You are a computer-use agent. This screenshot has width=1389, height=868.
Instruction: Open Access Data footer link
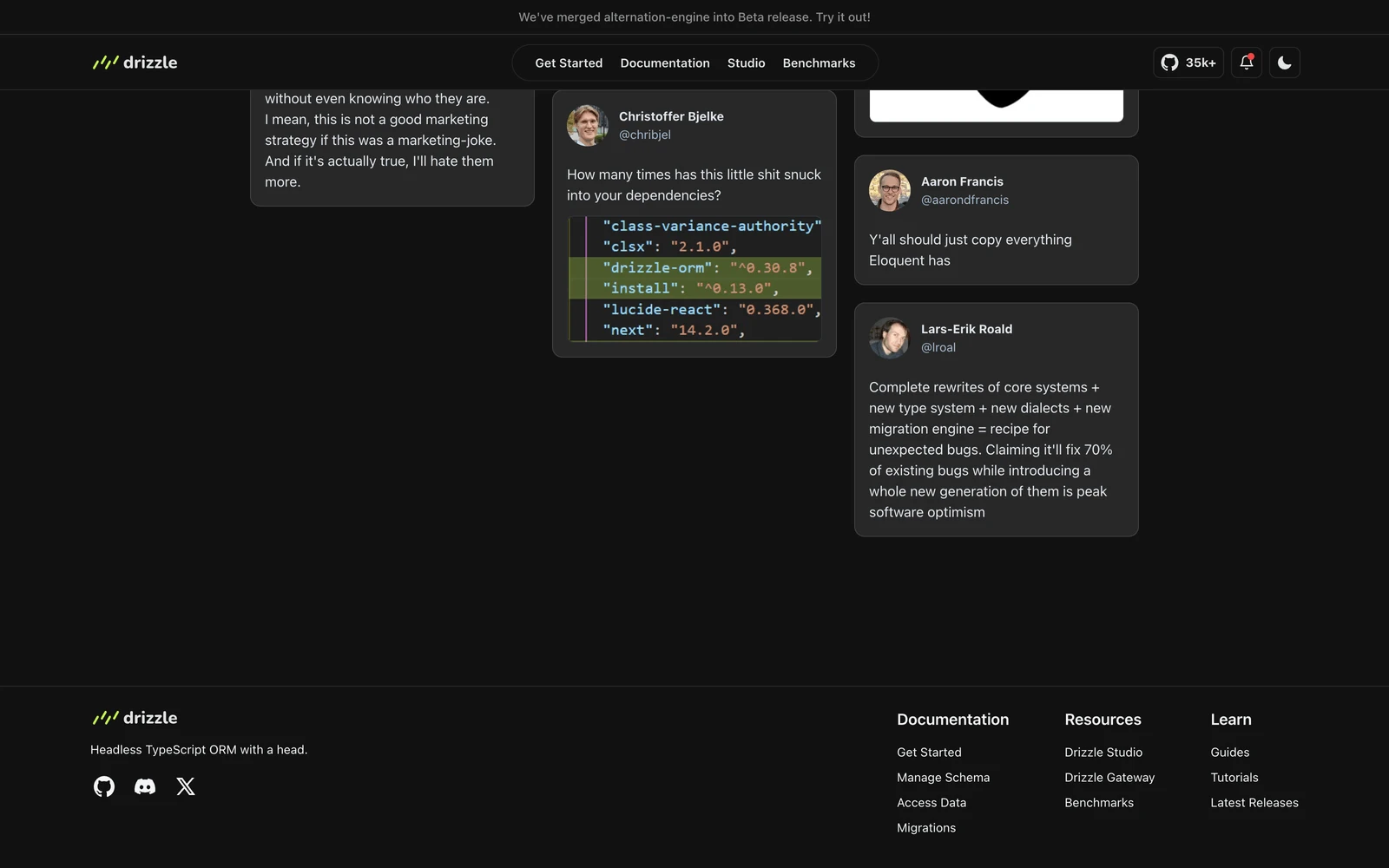931,803
